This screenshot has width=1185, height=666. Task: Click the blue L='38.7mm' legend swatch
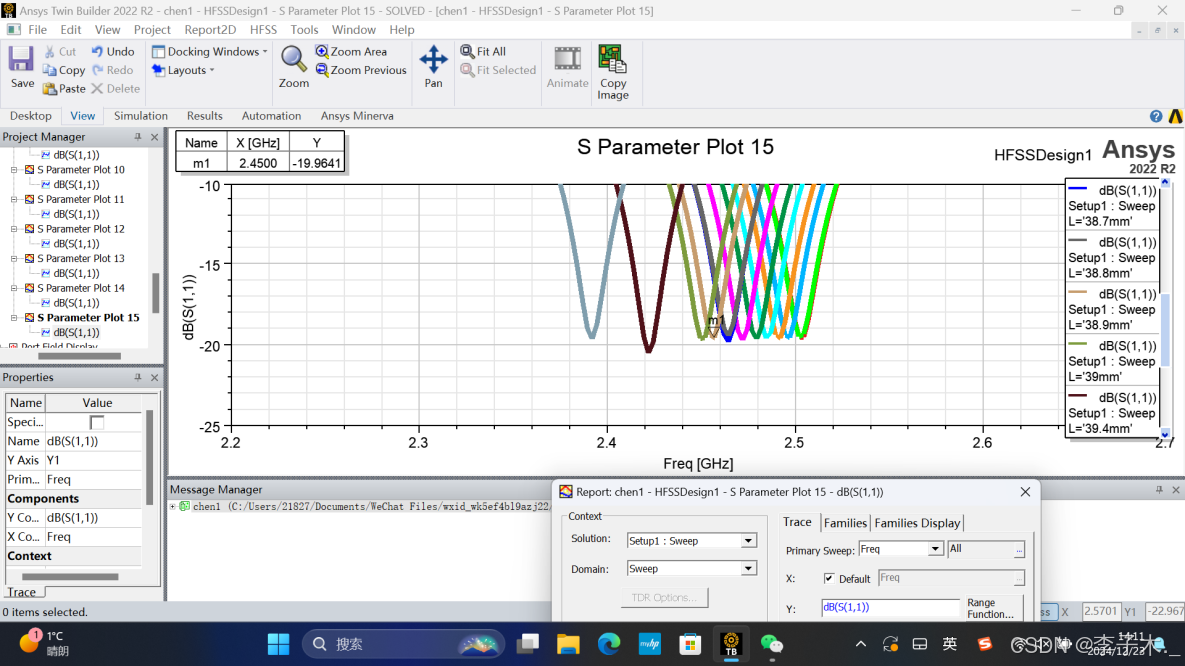coord(1078,189)
